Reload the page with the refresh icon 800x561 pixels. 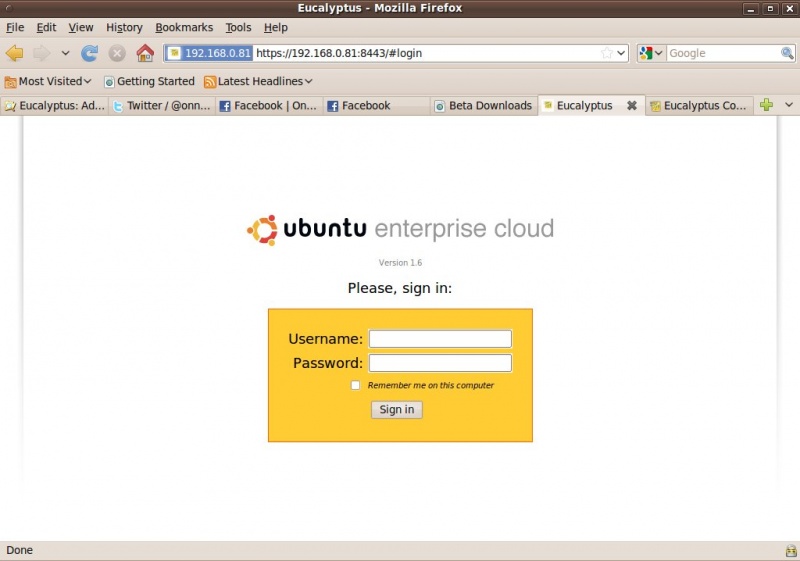coord(90,53)
